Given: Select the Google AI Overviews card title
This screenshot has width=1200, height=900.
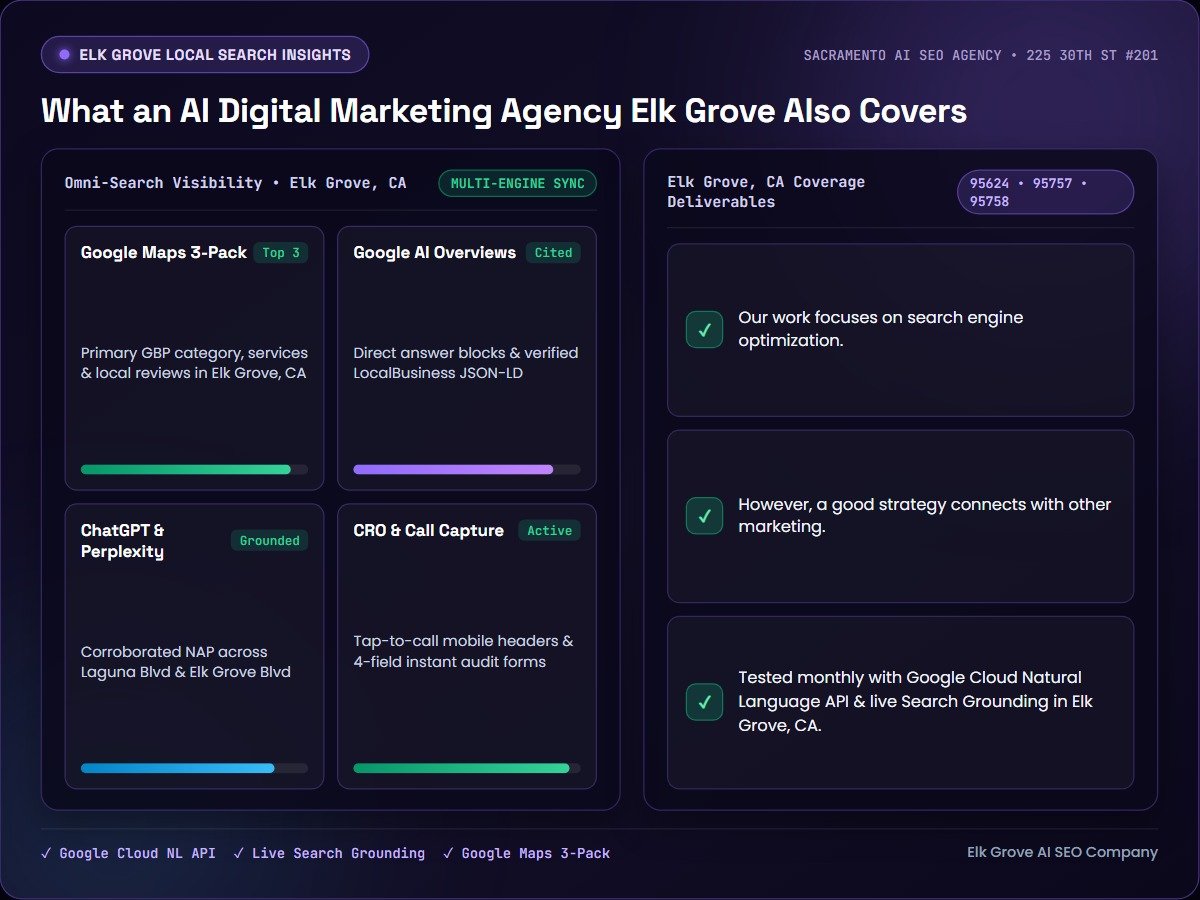Looking at the screenshot, I should 435,253.
